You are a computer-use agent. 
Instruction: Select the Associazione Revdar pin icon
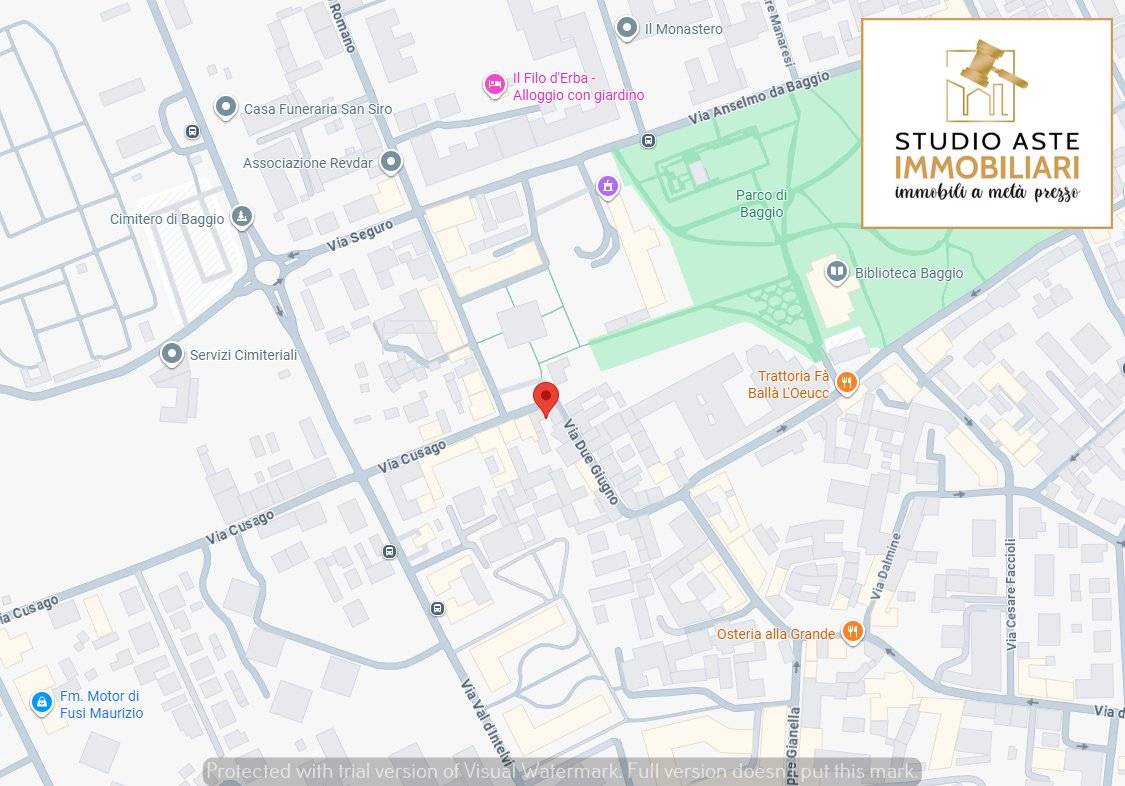point(391,162)
